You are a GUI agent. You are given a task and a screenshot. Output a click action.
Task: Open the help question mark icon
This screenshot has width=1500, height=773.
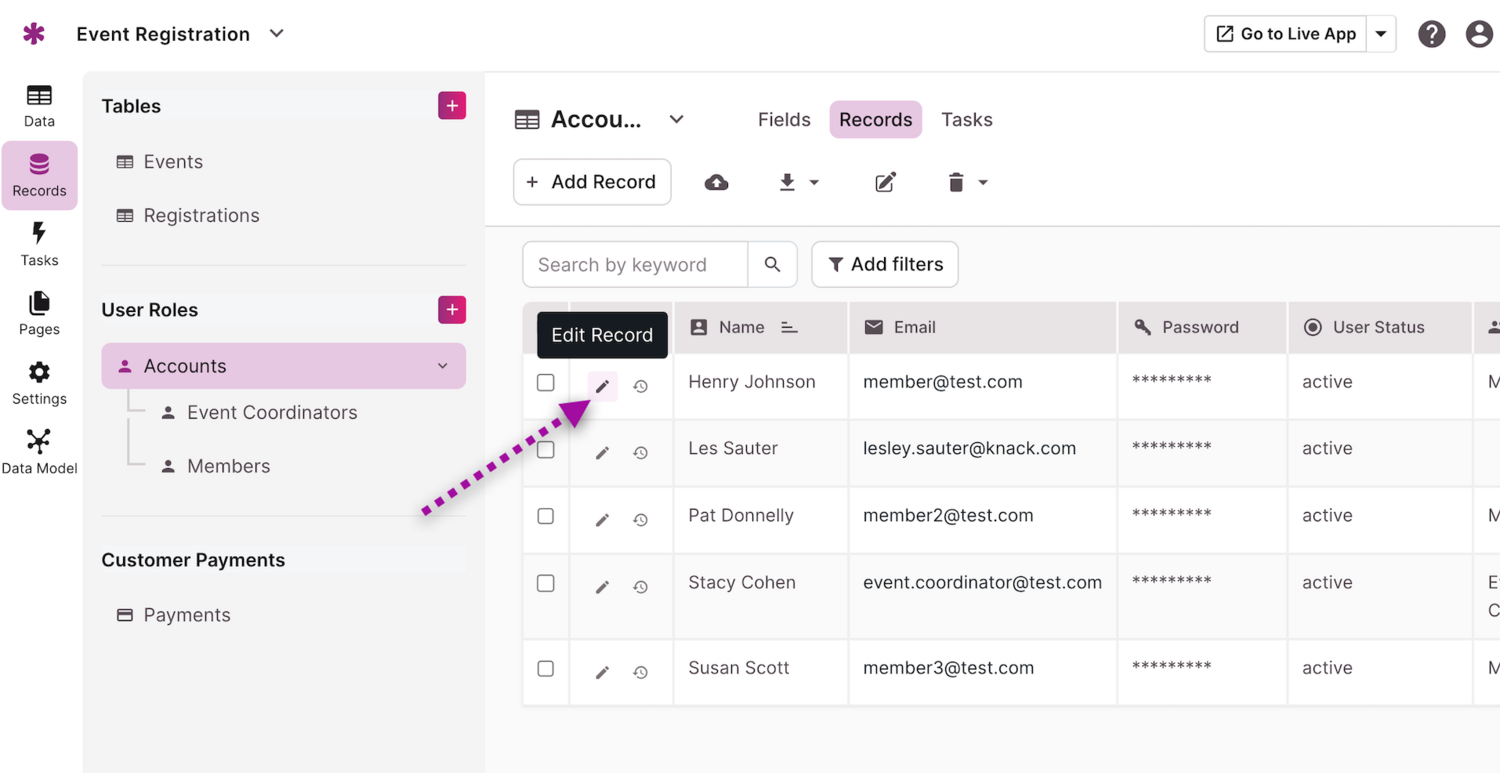[x=1431, y=34]
